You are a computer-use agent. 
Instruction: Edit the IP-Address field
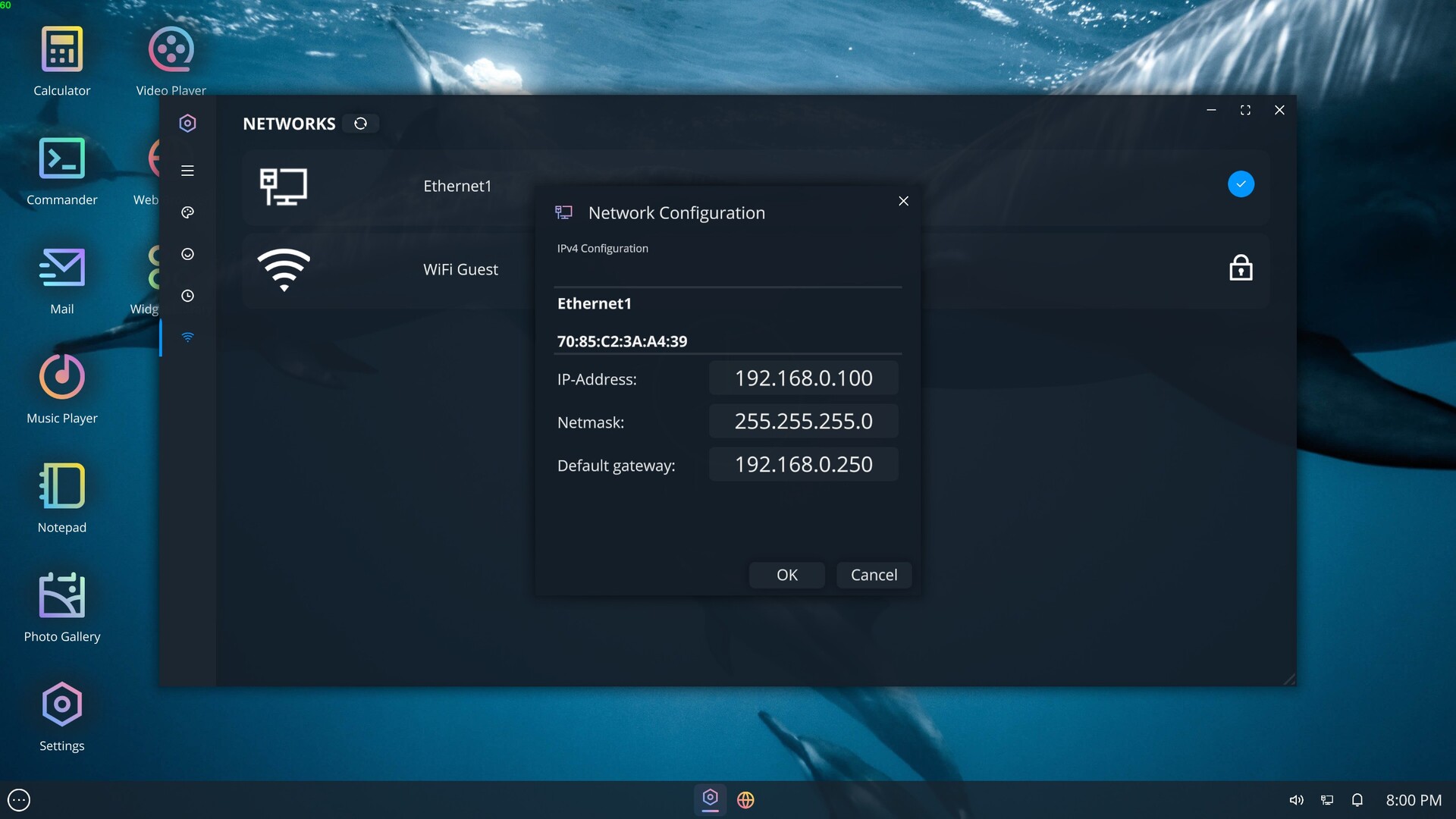[x=803, y=378]
